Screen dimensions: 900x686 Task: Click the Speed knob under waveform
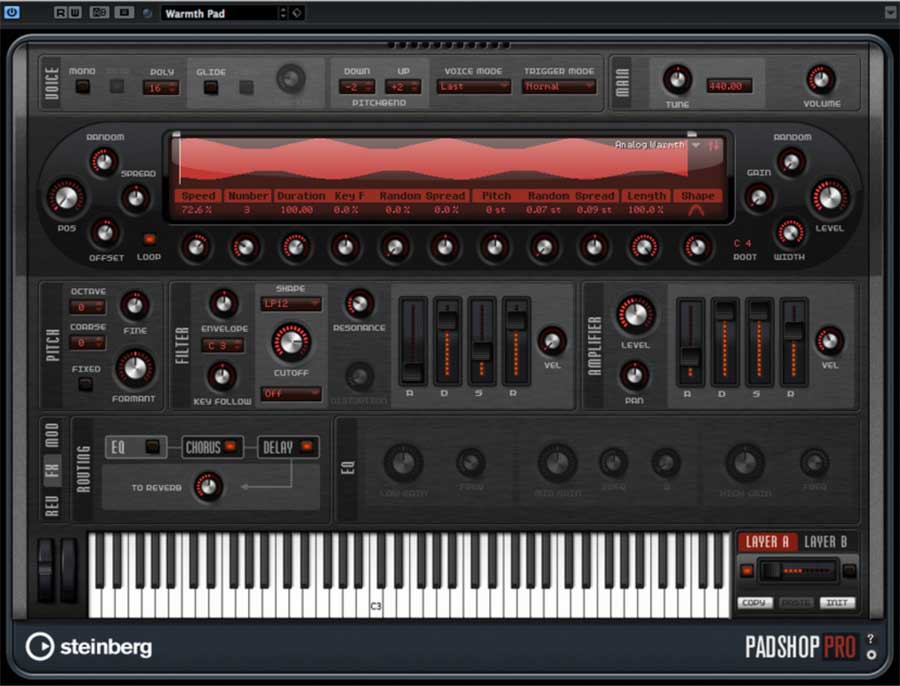tap(196, 247)
